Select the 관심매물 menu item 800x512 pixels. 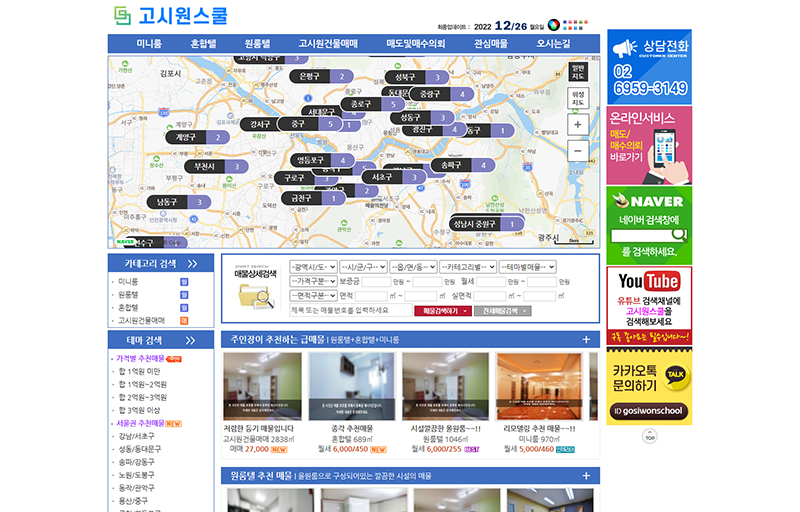[x=490, y=44]
